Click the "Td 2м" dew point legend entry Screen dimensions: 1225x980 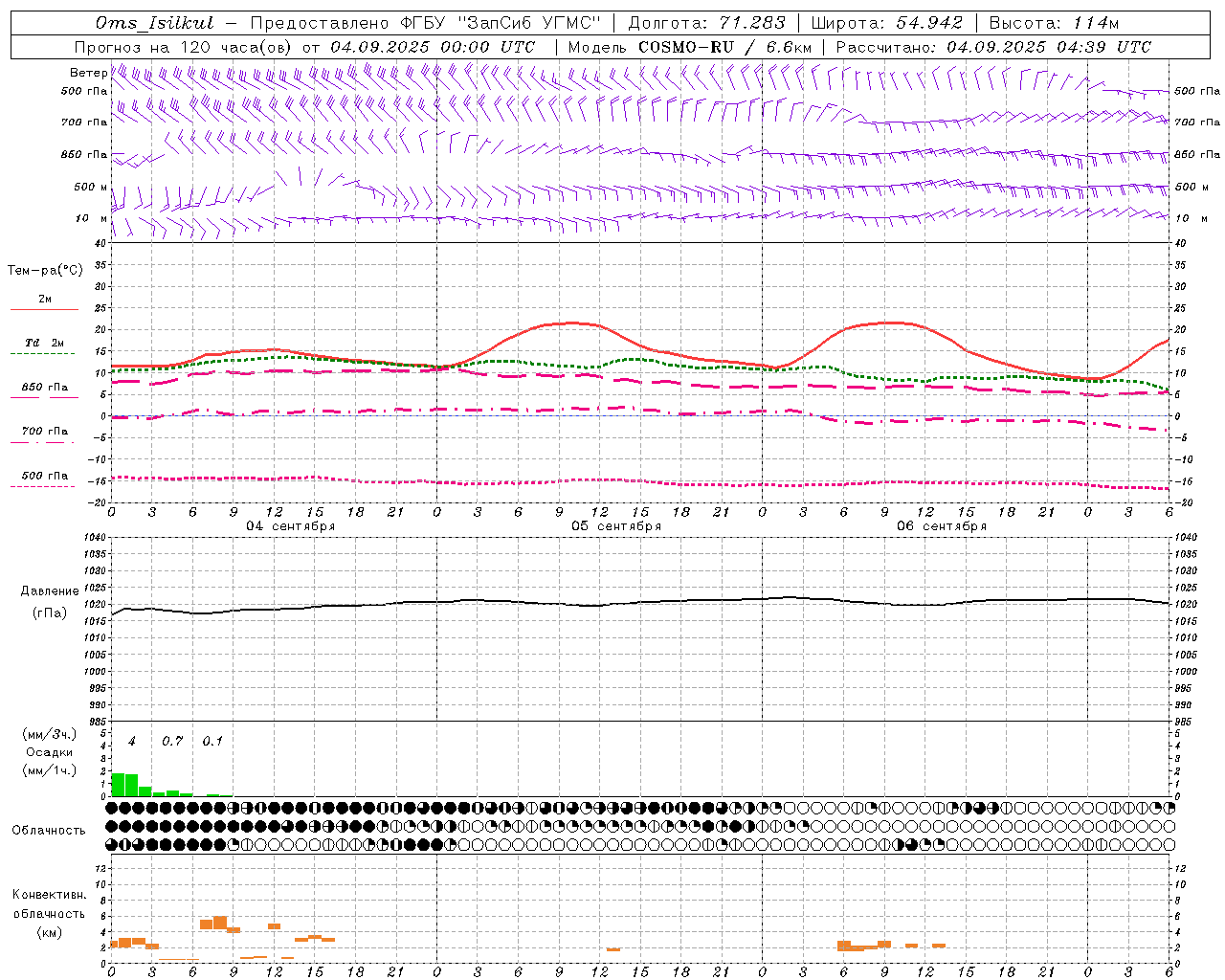pos(45,343)
